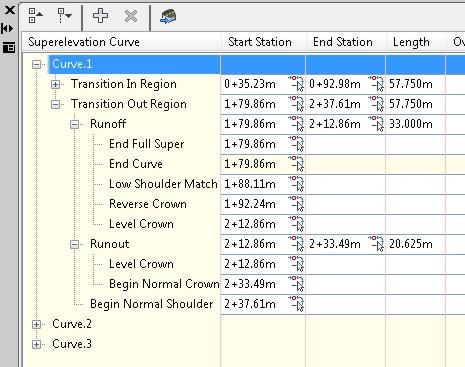The height and width of the screenshot is (367, 465).
Task: Click the collapse all tree icon in toolbar
Action: point(35,16)
